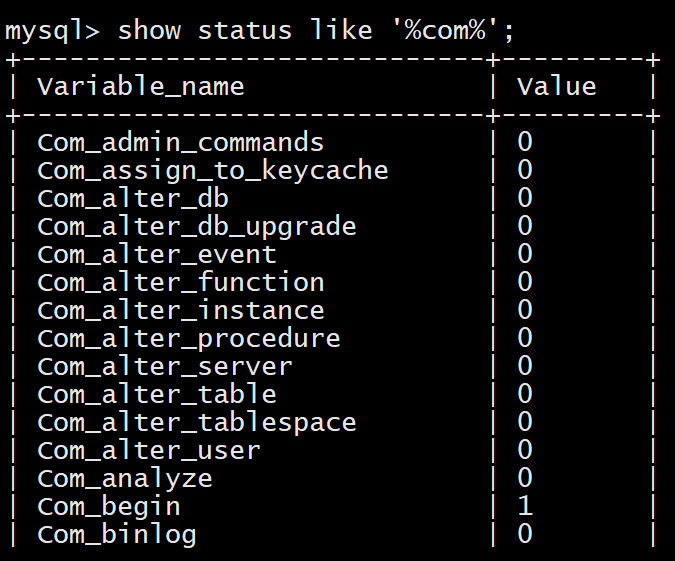Select Com_alter_tablespace variable name
The image size is (675, 561).
[196, 422]
